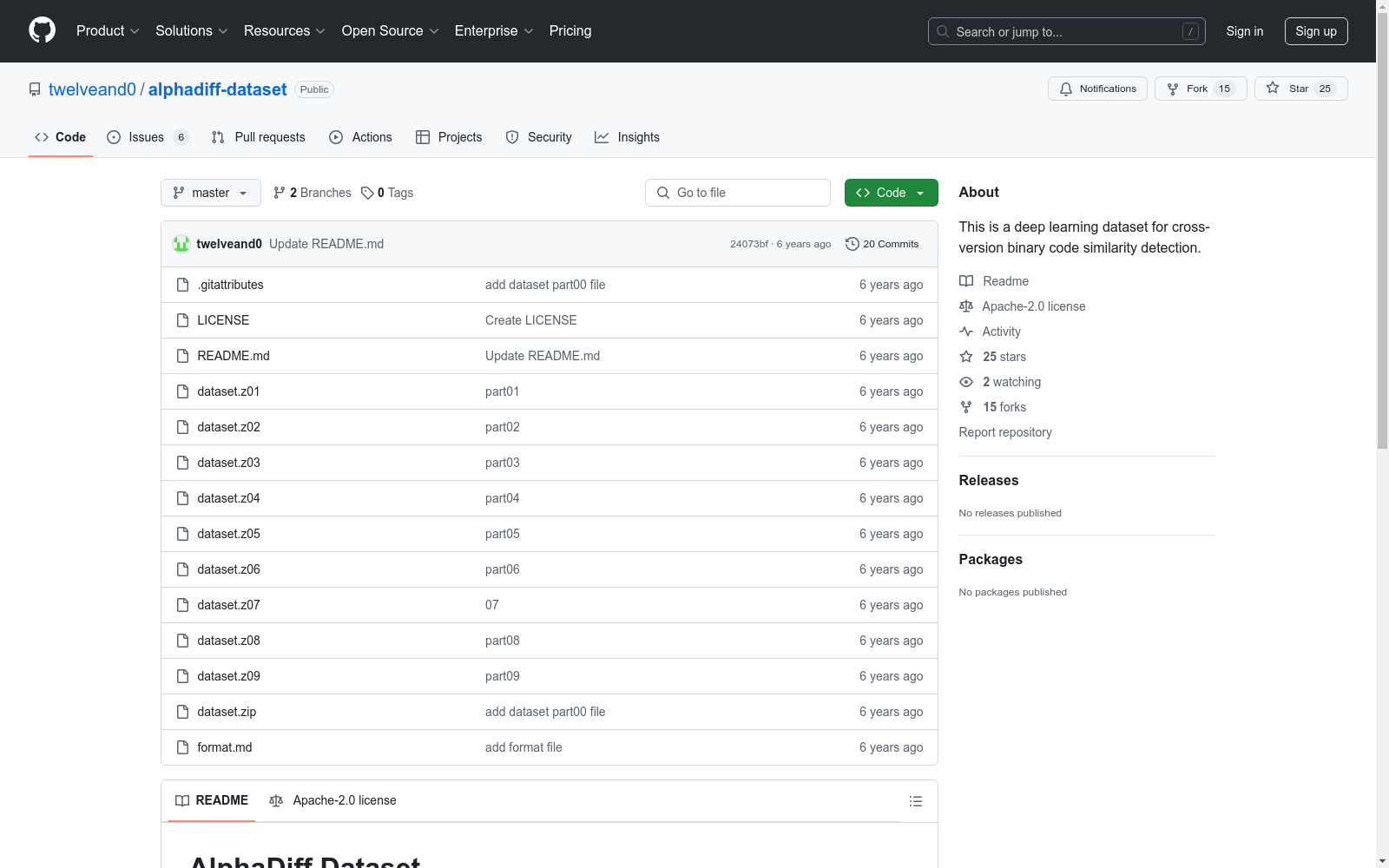The image size is (1389, 868).
Task: Click the scale icon beside Apache-2.0 license in About
Action: [x=966, y=306]
